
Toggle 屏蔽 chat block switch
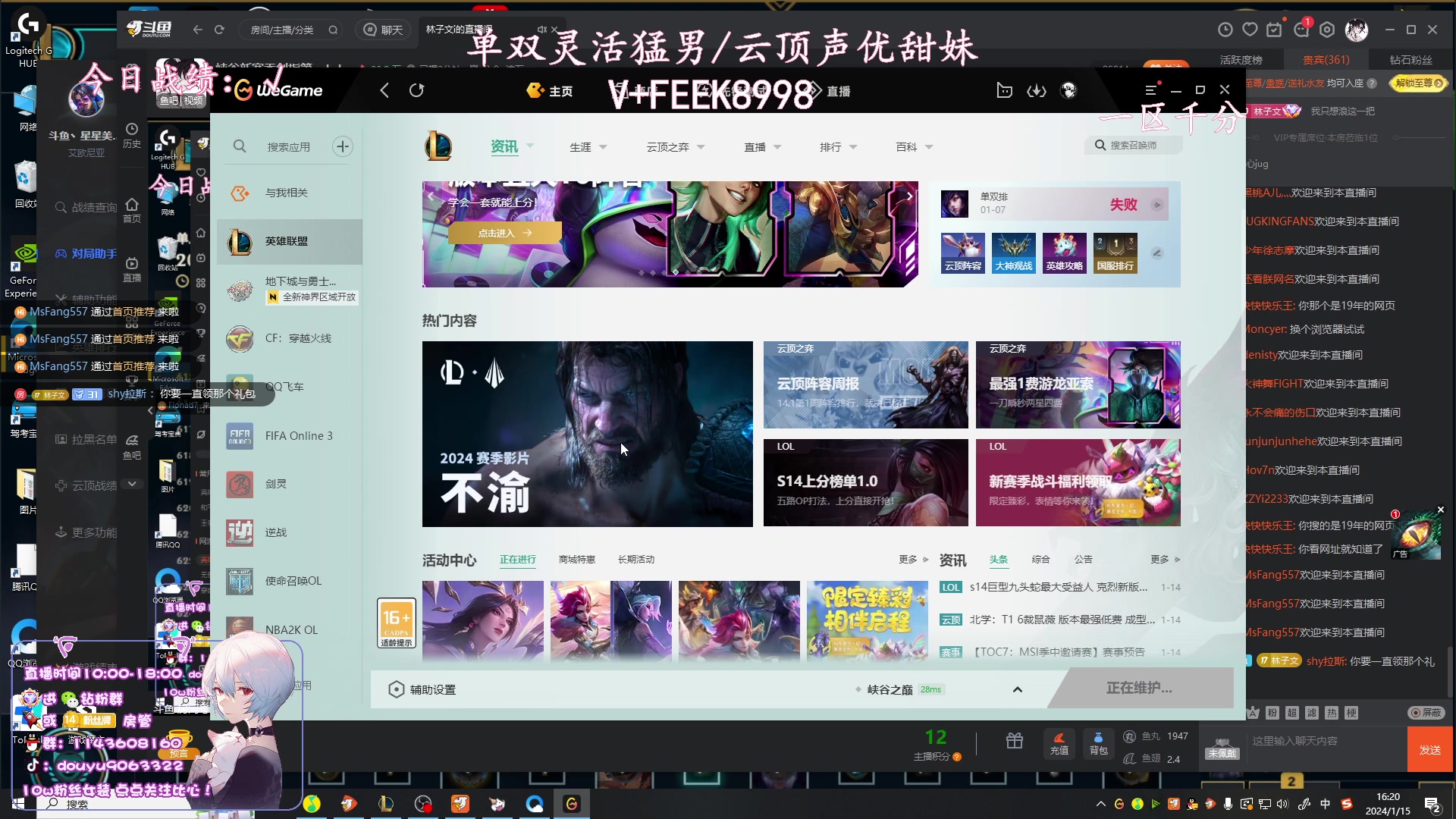[1426, 713]
